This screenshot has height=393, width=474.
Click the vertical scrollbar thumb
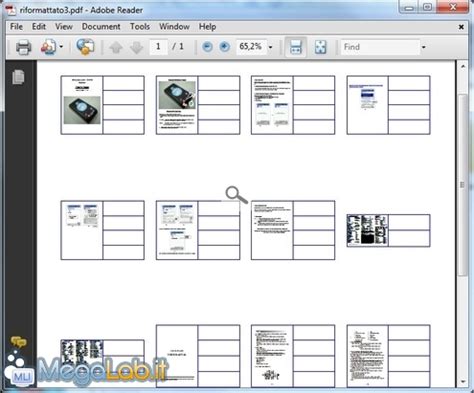click(463, 185)
